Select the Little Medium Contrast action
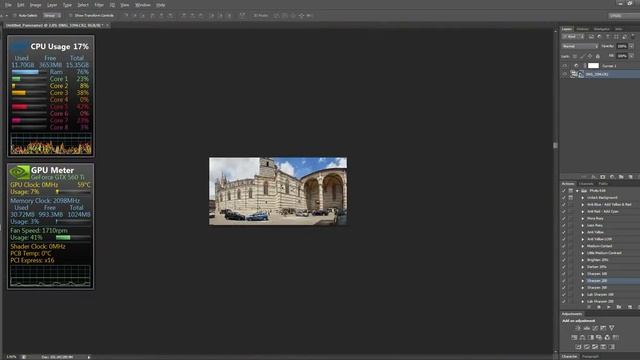This screenshot has width=640, height=360. click(604, 253)
